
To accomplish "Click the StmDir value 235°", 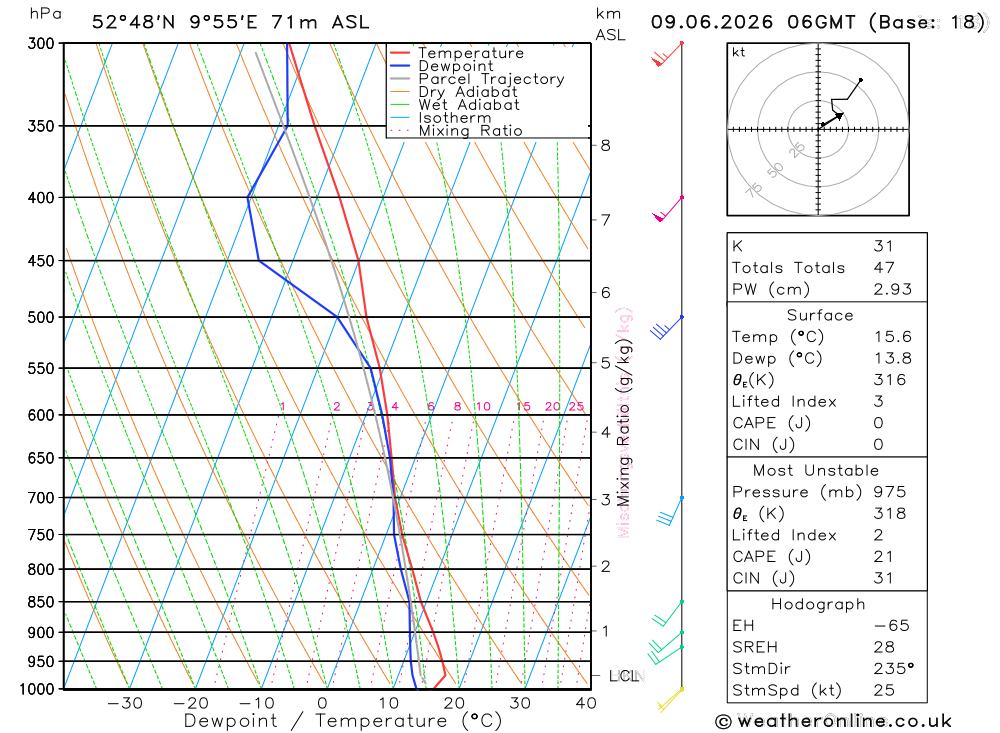I will [893, 669].
